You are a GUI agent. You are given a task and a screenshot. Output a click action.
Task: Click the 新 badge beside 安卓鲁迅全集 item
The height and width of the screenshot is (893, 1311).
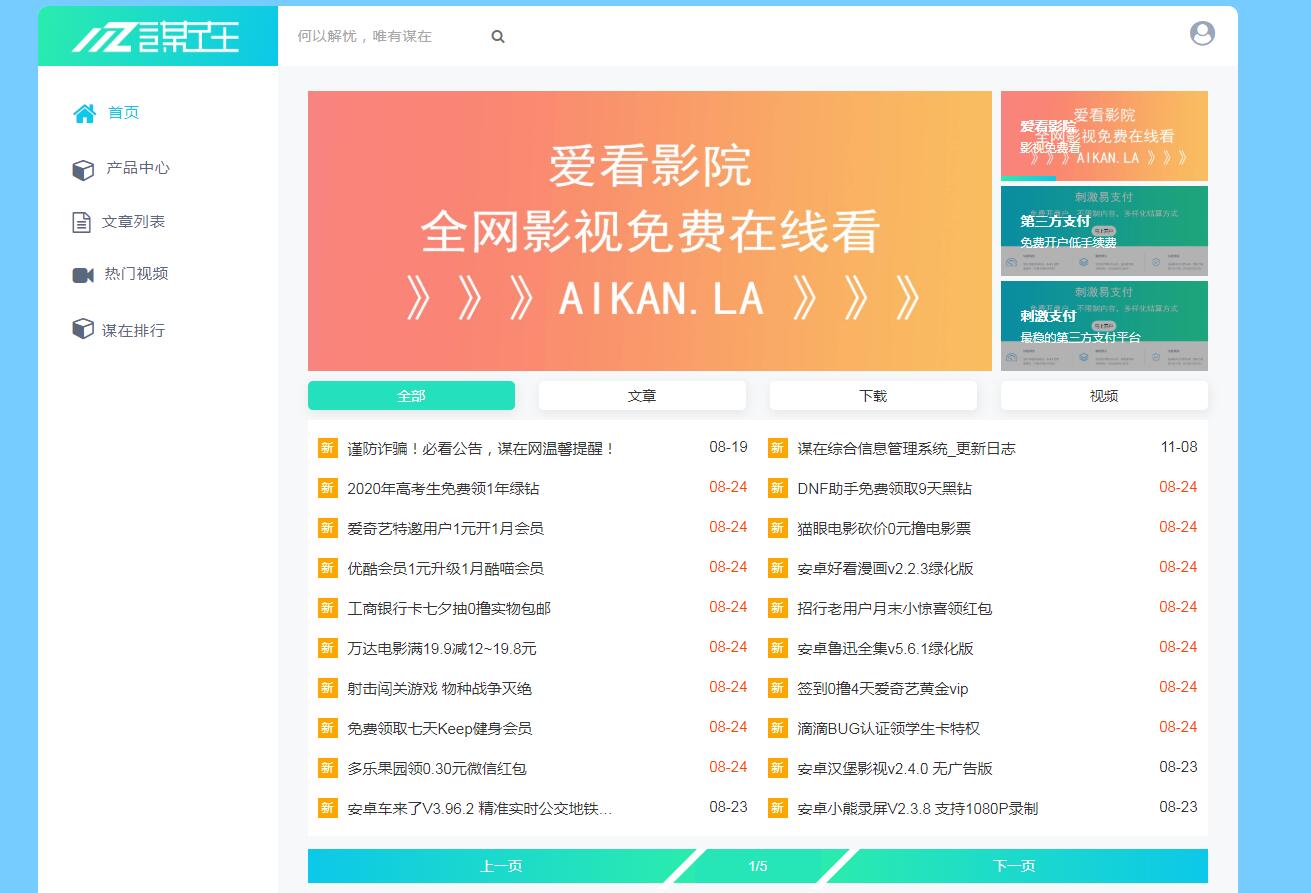tap(778, 648)
